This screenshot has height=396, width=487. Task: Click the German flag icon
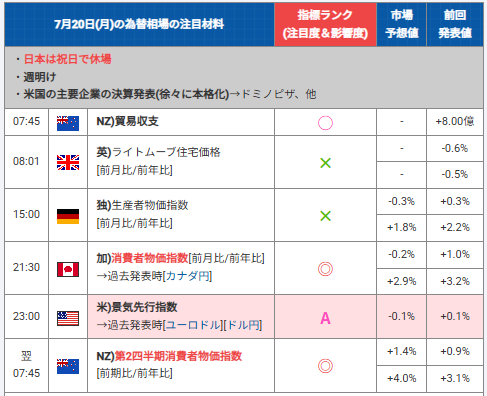(x=68, y=216)
